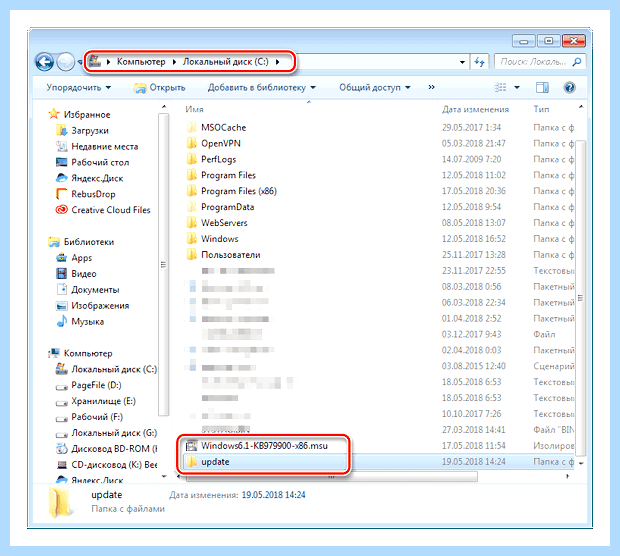Click the greyed Forward navigation arrow
Viewport: 620px width, 556px height.
pos(65,62)
